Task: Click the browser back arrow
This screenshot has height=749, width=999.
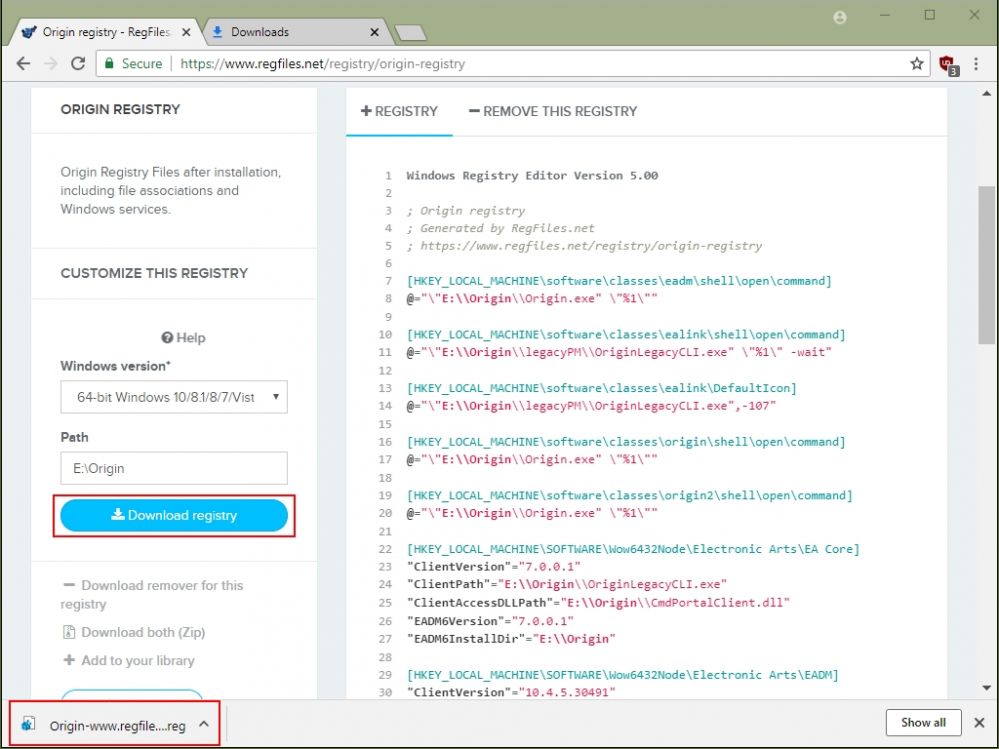Action: pyautogui.click(x=23, y=63)
